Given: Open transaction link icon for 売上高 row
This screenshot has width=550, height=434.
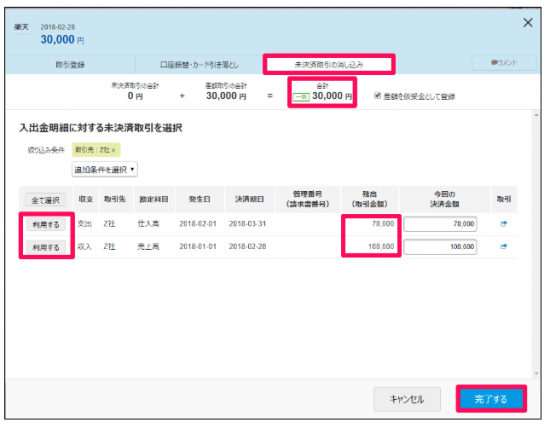Looking at the screenshot, I should pos(503,247).
